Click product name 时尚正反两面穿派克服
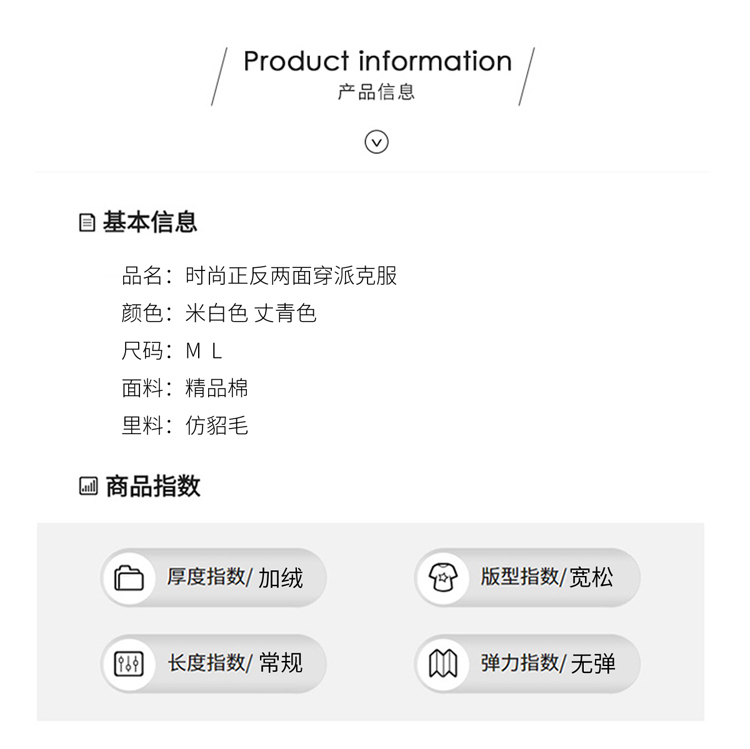 click(x=291, y=276)
